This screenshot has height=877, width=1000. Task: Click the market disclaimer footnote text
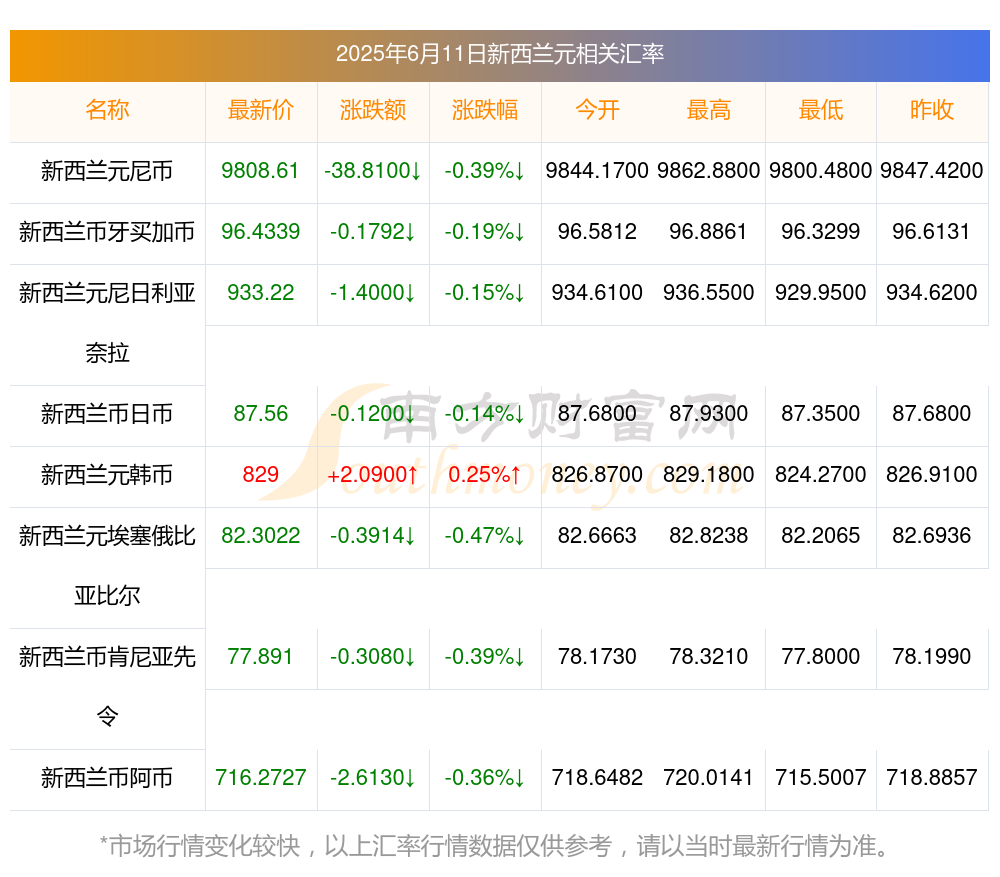pos(494,847)
